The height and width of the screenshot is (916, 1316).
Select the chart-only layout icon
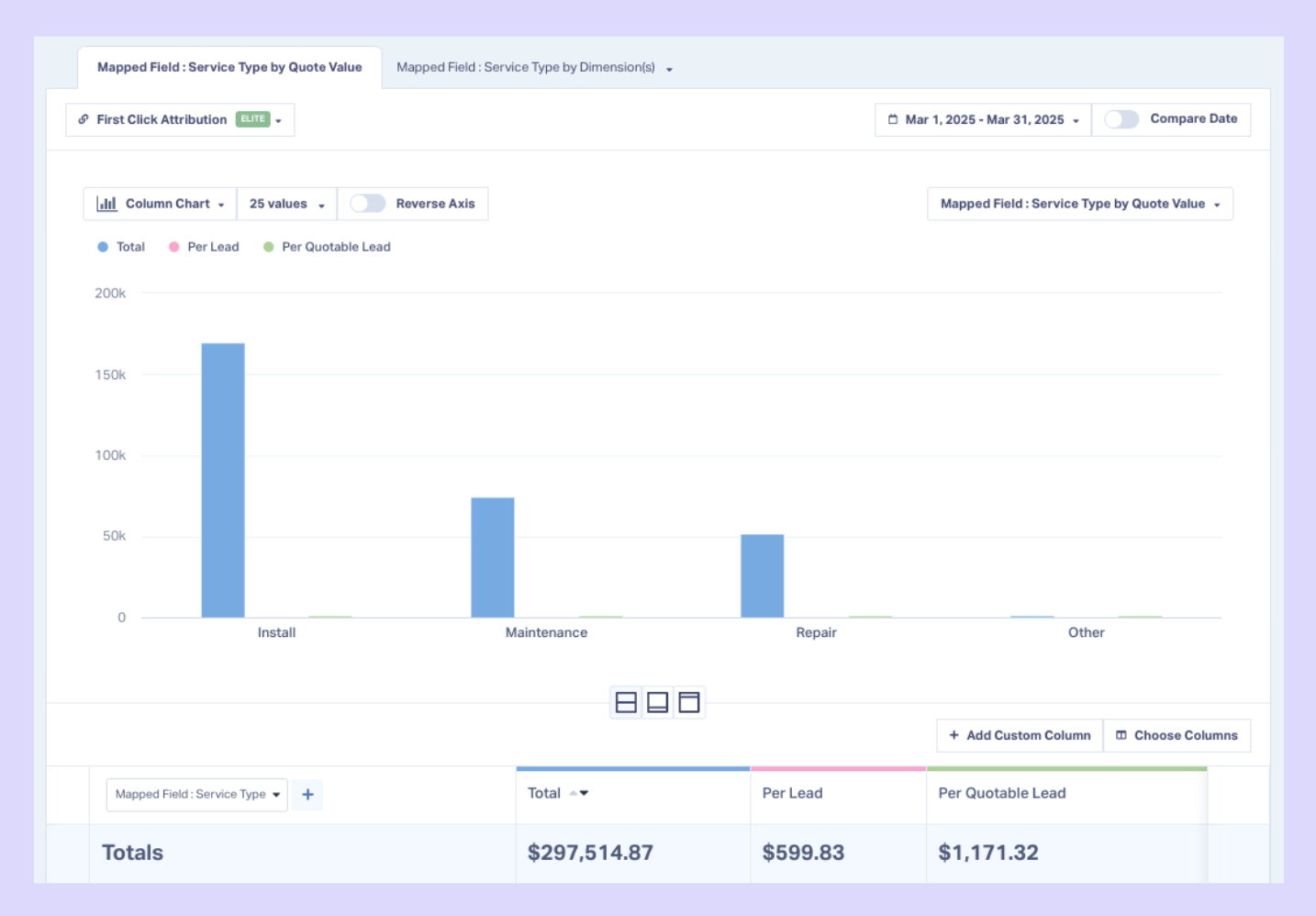tap(657, 702)
